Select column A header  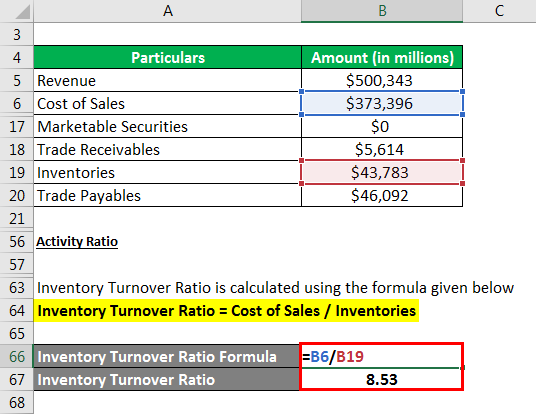(x=168, y=11)
